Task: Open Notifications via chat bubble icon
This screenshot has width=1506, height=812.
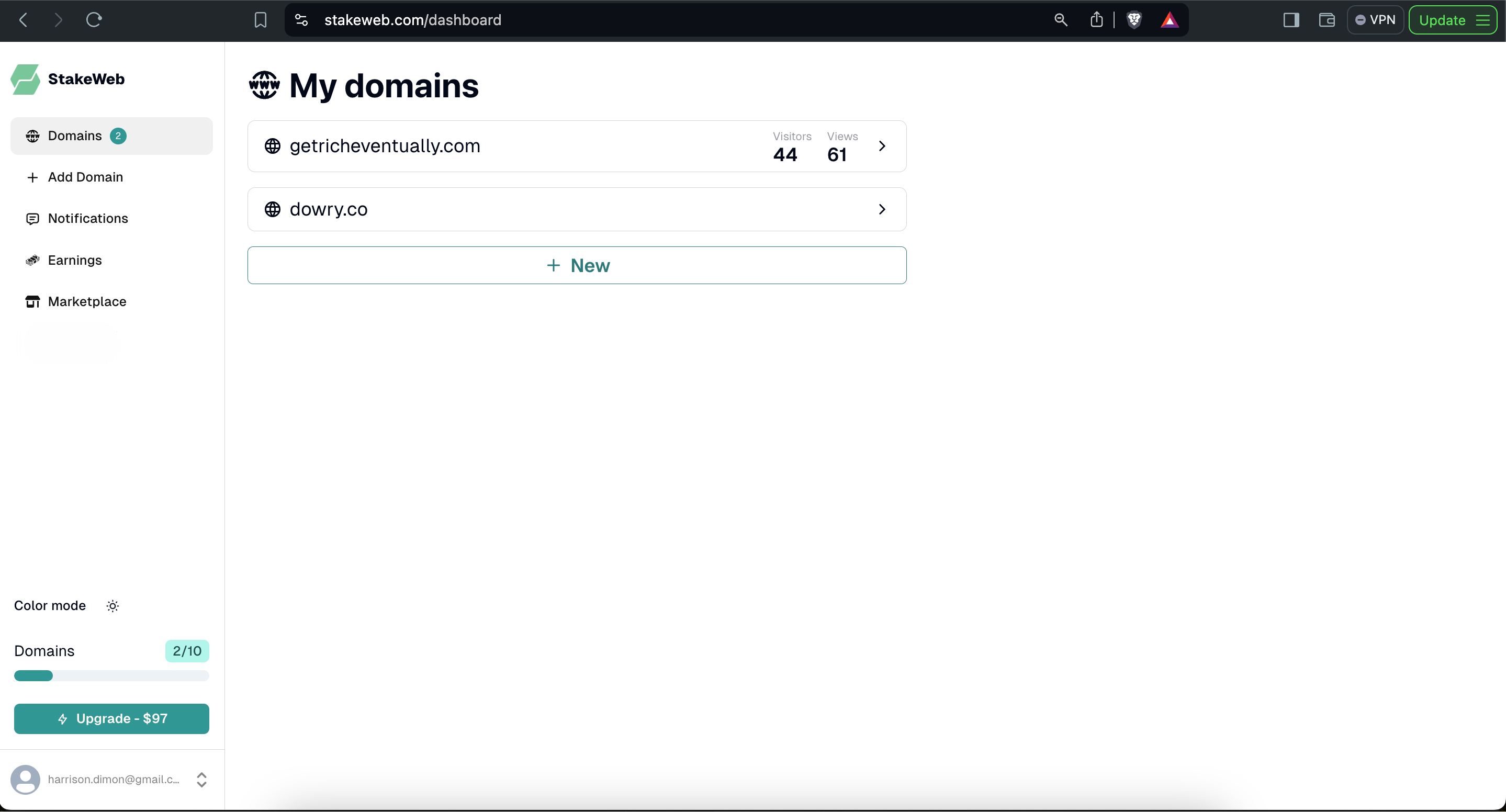Action: [x=32, y=218]
